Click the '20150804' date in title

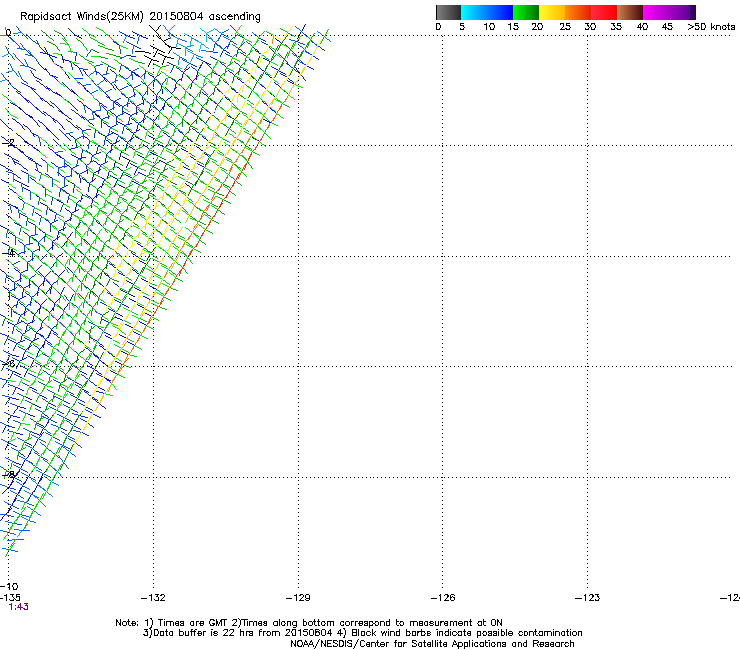pyautogui.click(x=176, y=17)
